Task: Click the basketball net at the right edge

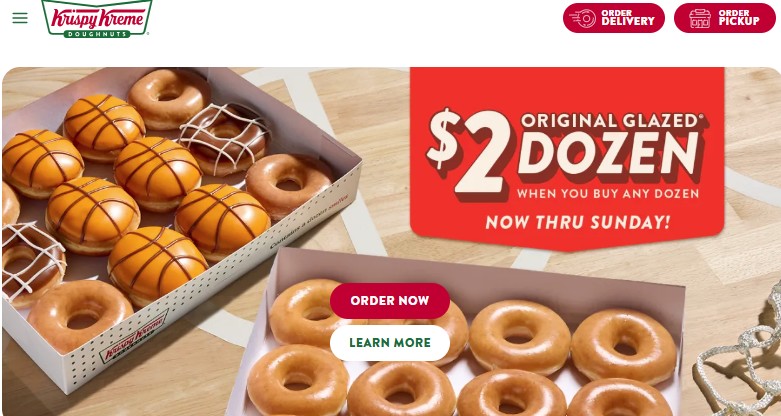Action: pyautogui.click(x=742, y=350)
